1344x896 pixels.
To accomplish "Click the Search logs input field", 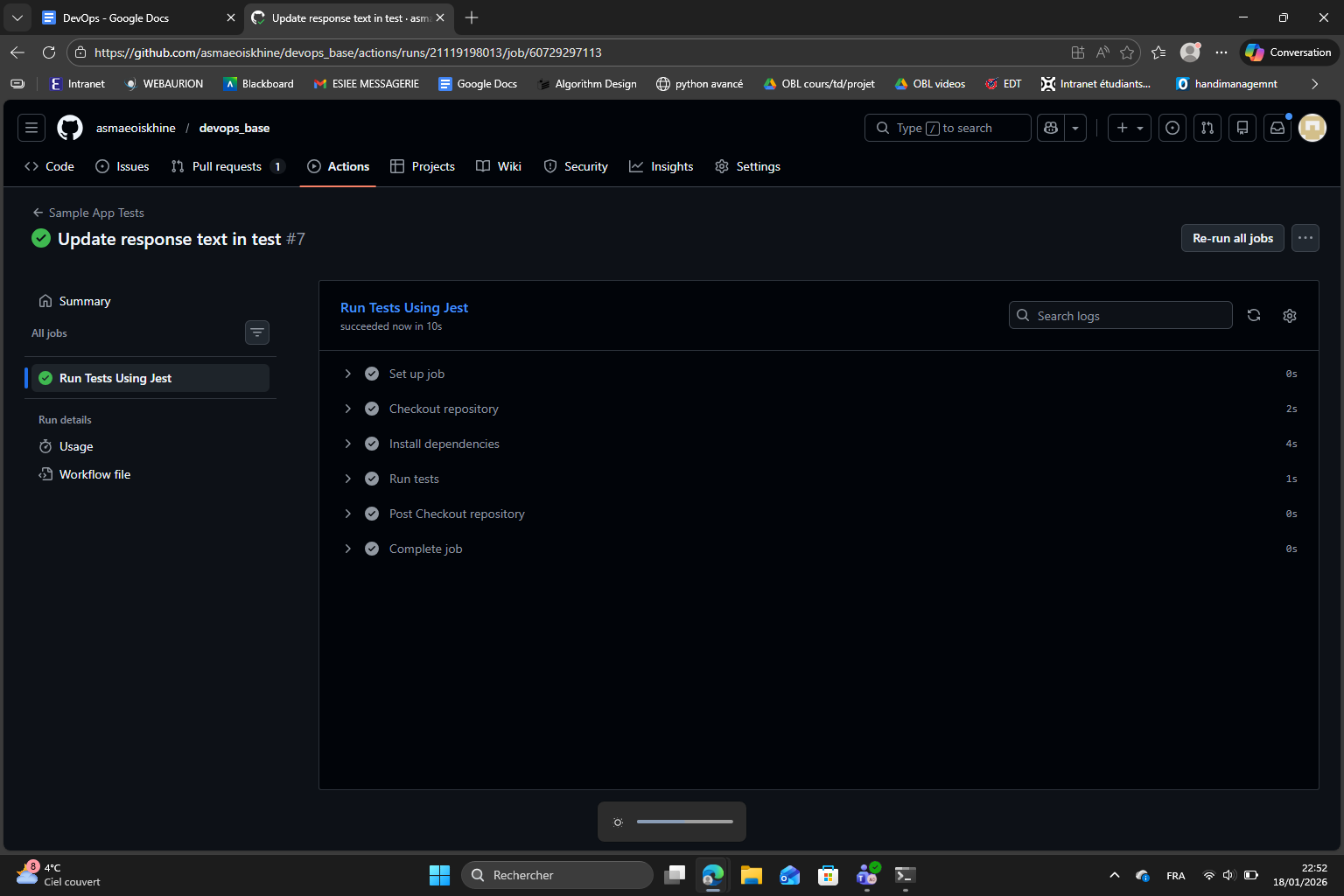I will (1120, 315).
